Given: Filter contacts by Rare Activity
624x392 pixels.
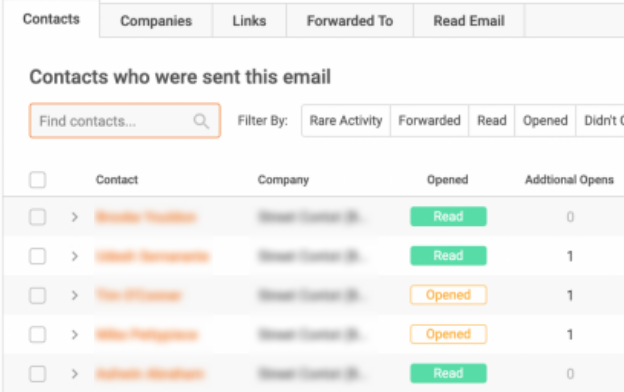Looking at the screenshot, I should click(346, 121).
